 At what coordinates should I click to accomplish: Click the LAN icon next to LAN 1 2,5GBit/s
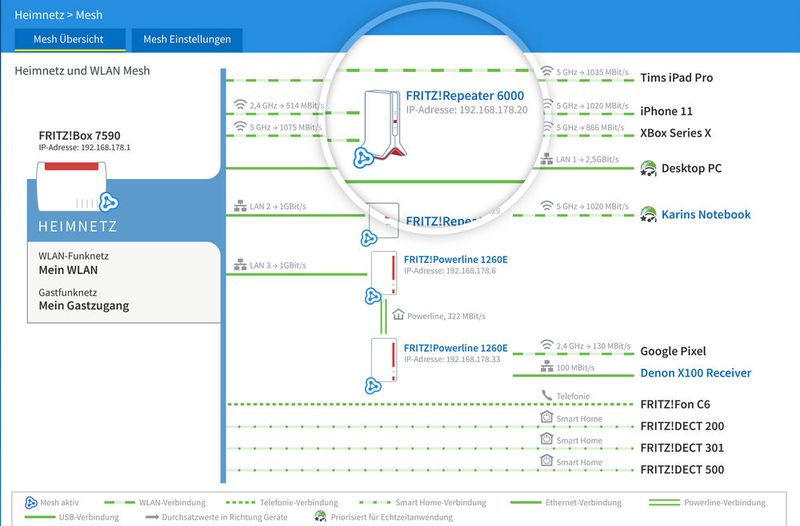[x=546, y=159]
